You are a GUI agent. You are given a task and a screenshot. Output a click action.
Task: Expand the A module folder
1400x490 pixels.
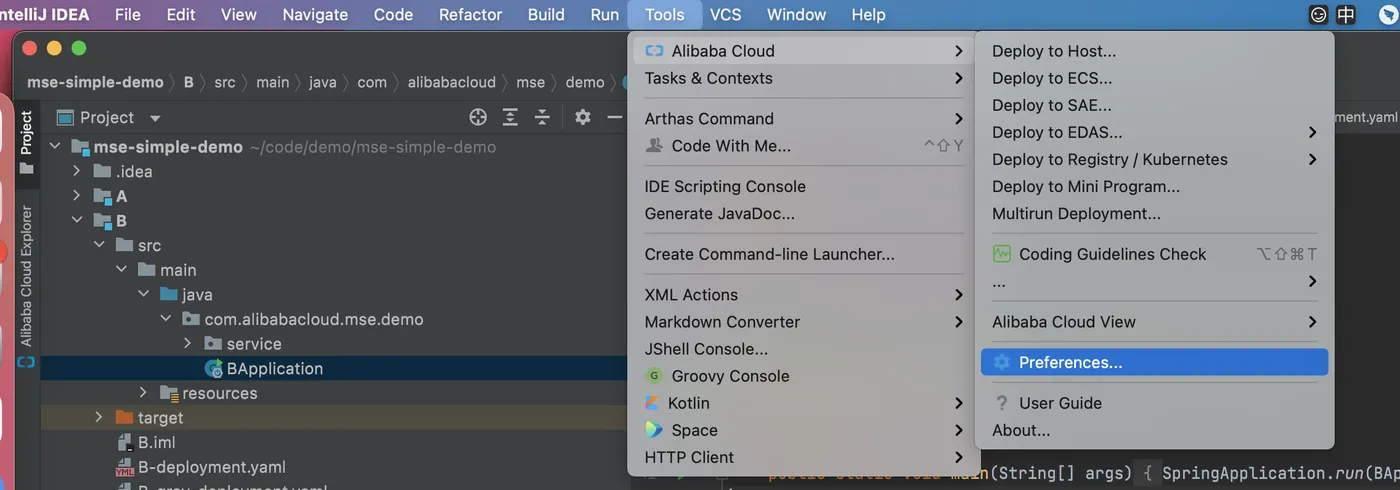pos(77,196)
